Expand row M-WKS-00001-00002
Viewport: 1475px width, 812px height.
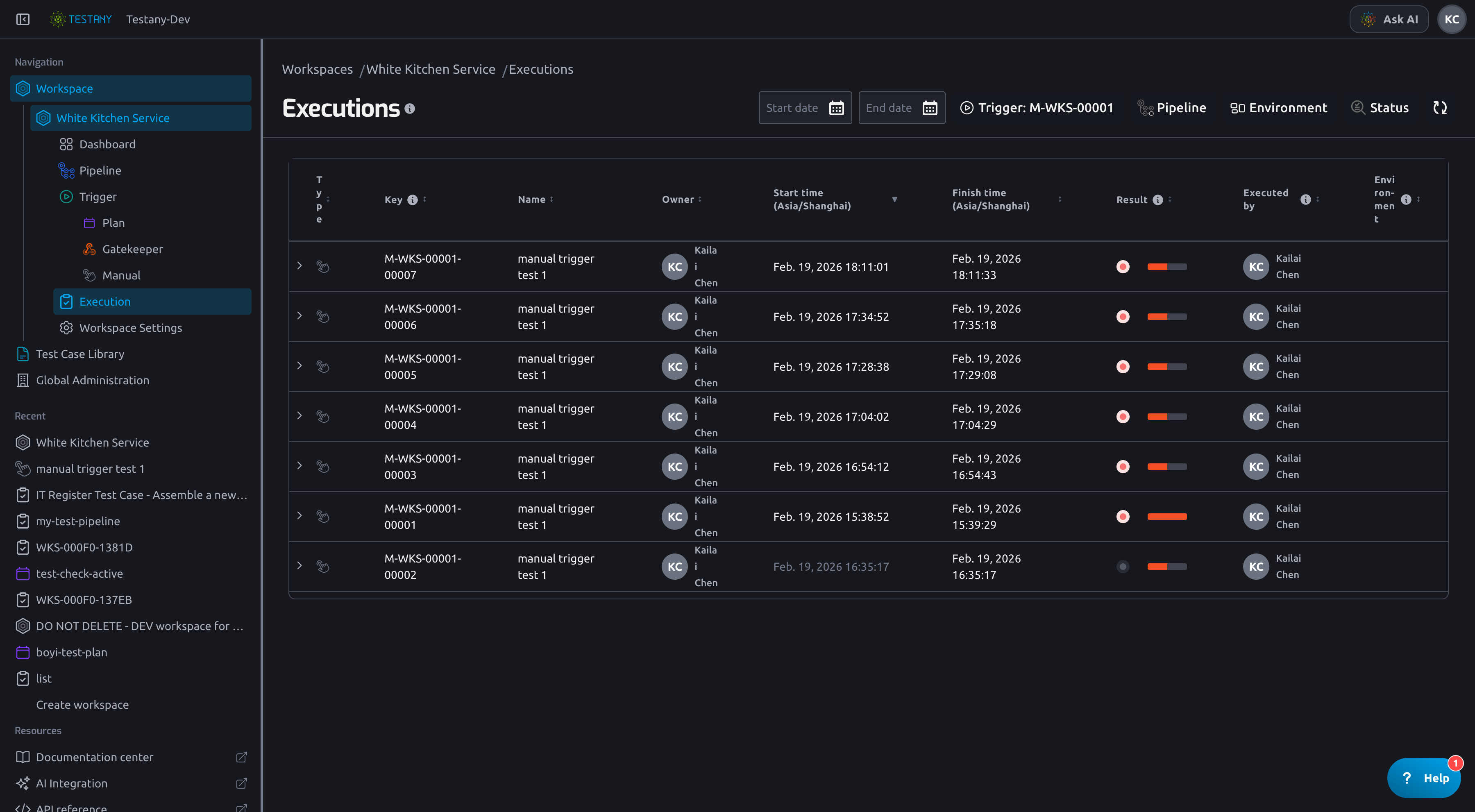pos(300,565)
